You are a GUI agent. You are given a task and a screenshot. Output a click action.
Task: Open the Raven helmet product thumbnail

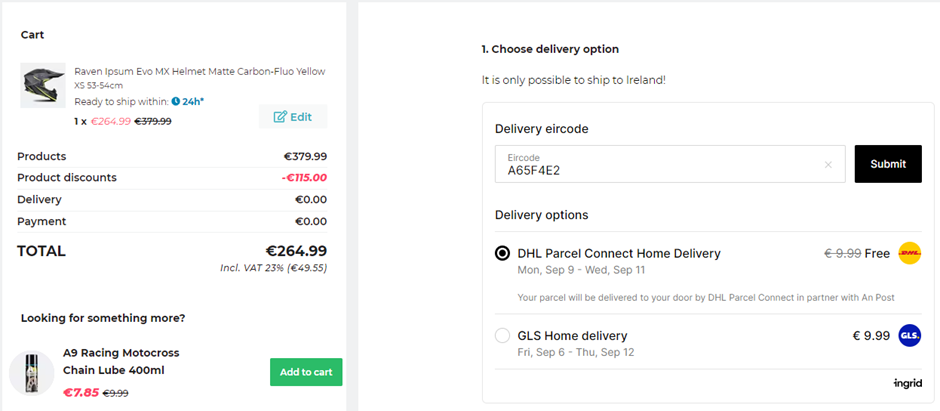[x=43, y=86]
